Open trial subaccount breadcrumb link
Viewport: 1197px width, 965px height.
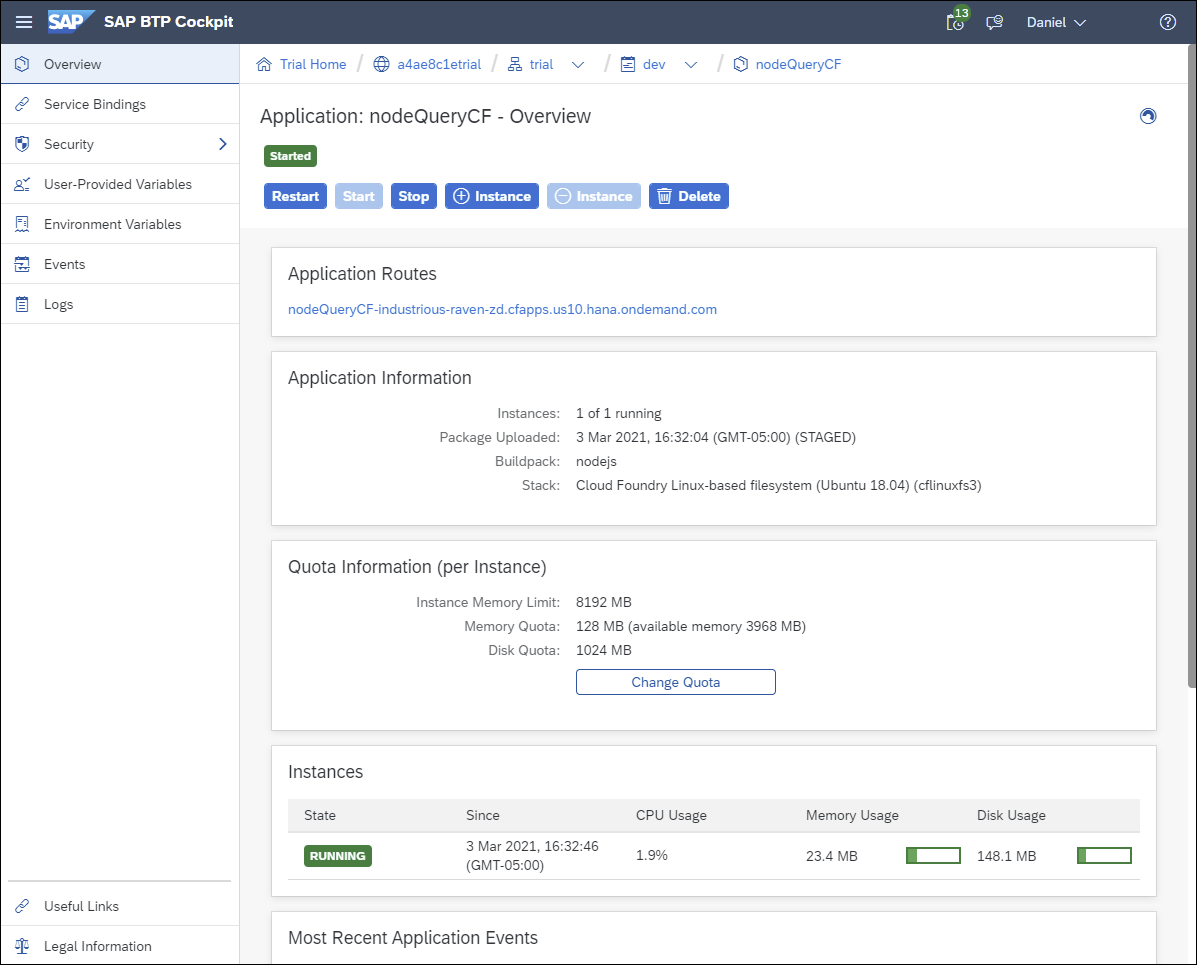pyautogui.click(x=541, y=64)
